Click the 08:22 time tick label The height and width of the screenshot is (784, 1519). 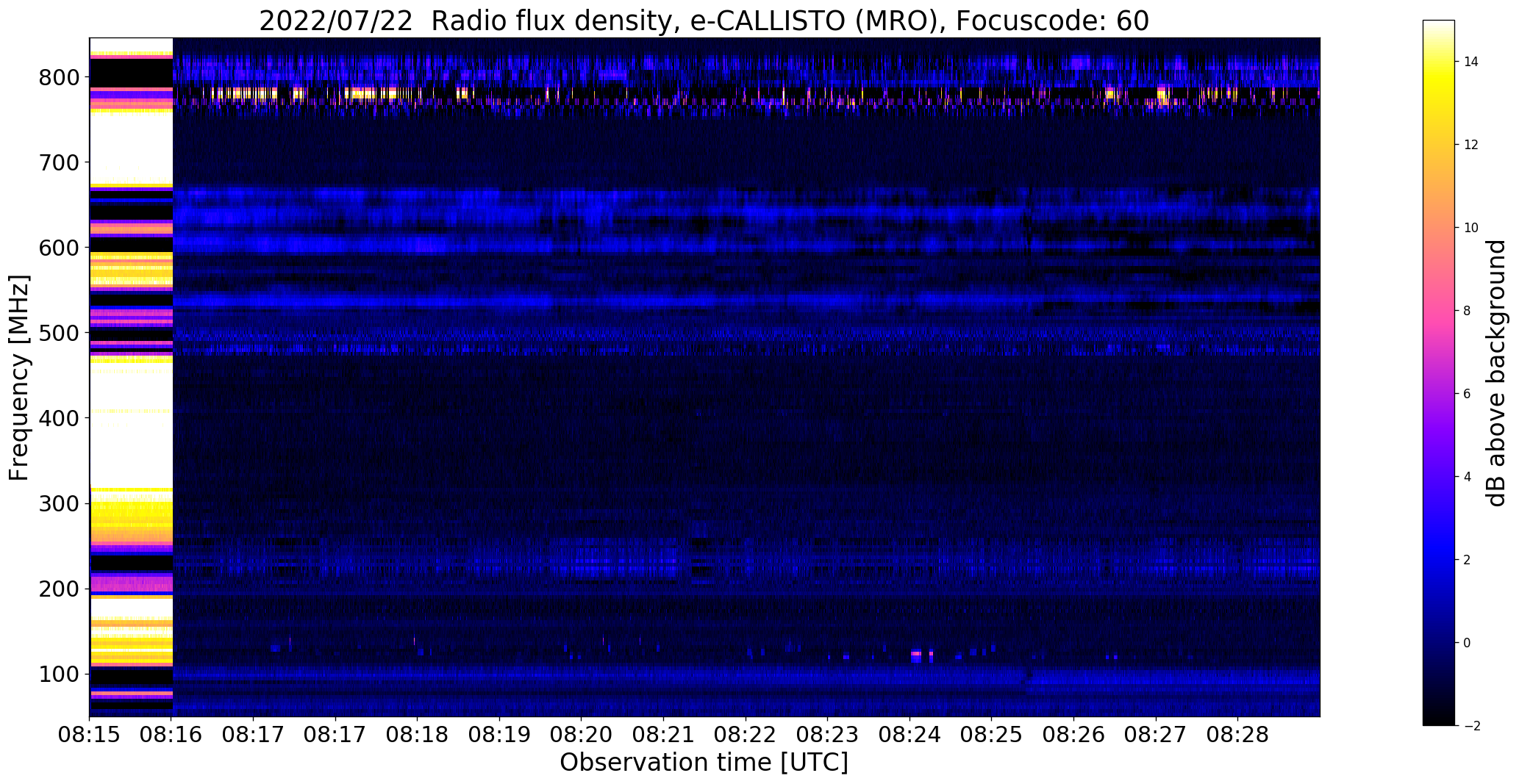click(746, 735)
